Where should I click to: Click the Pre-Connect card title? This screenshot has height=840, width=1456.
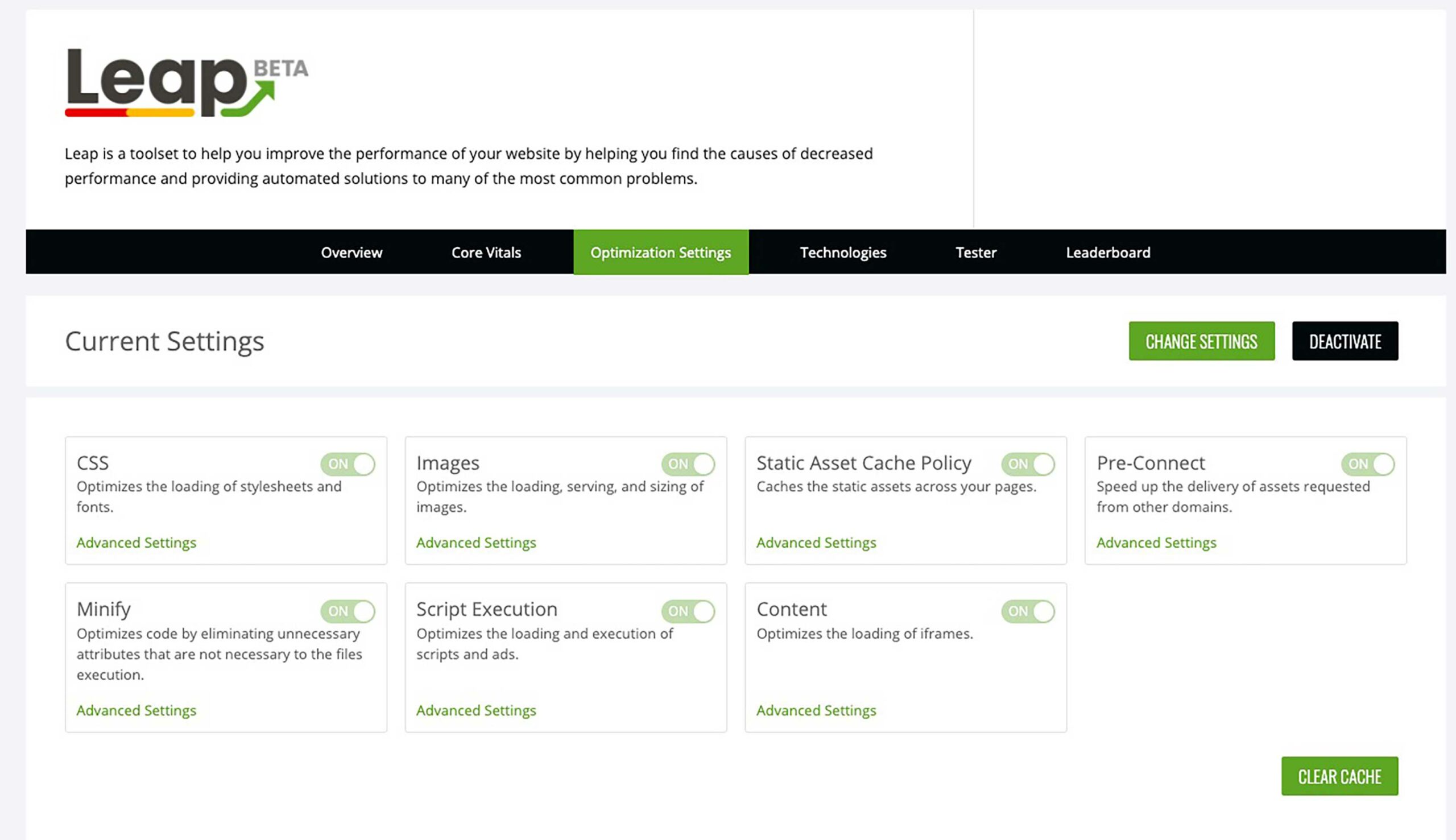click(x=1150, y=463)
